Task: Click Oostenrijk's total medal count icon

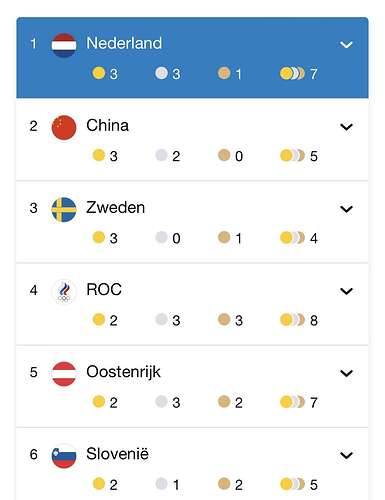Action: (x=292, y=402)
